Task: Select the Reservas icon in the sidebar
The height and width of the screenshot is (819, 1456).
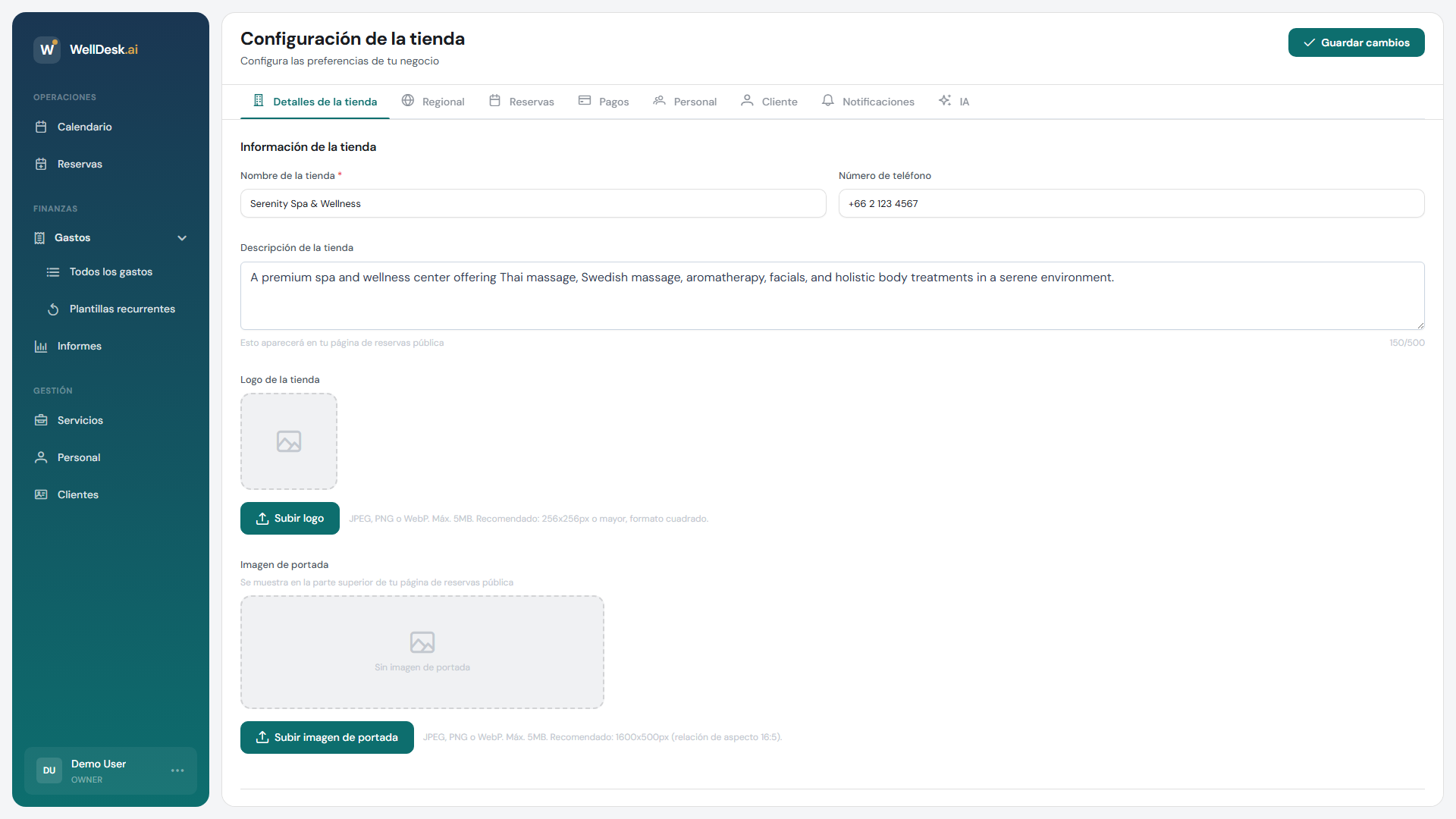Action: [42, 164]
